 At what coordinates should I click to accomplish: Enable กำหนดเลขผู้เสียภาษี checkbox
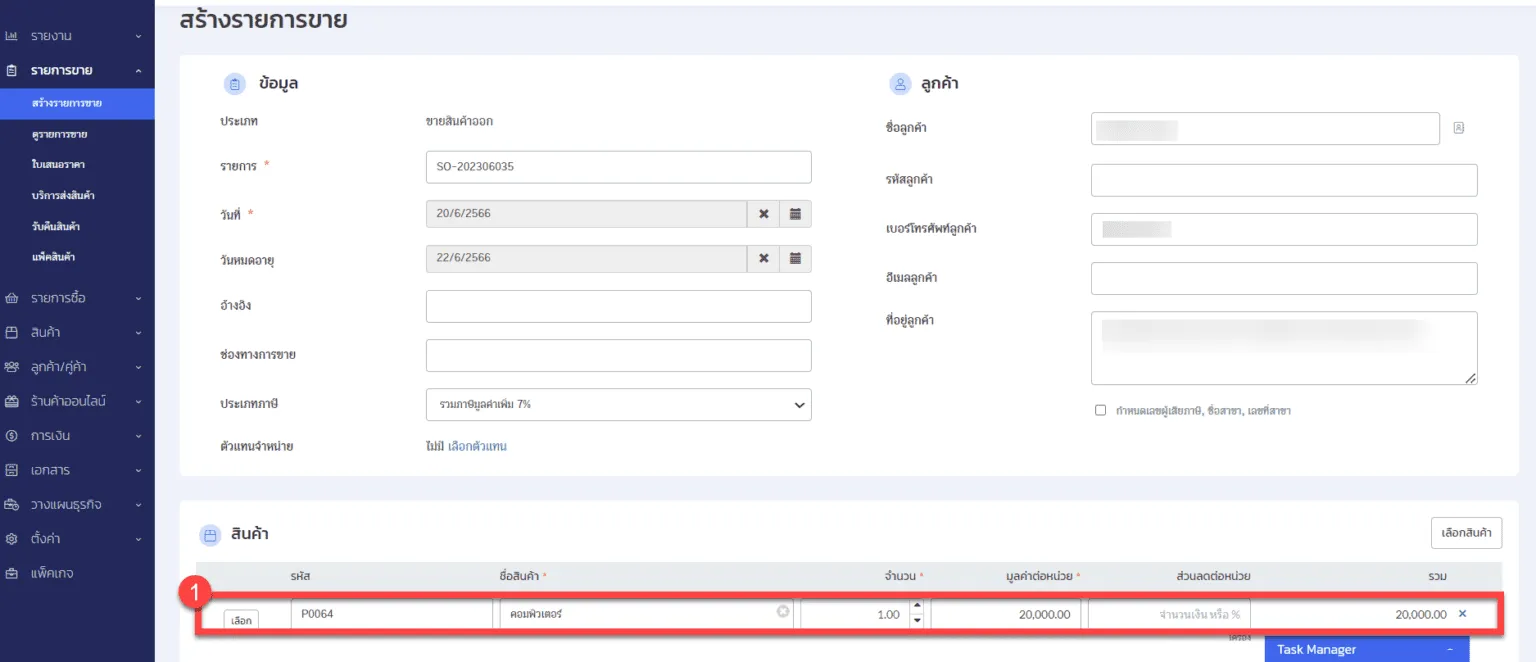point(1101,410)
